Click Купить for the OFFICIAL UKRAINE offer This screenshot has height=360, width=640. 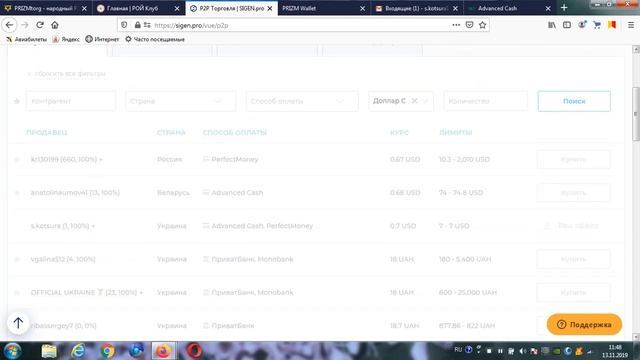click(x=573, y=292)
